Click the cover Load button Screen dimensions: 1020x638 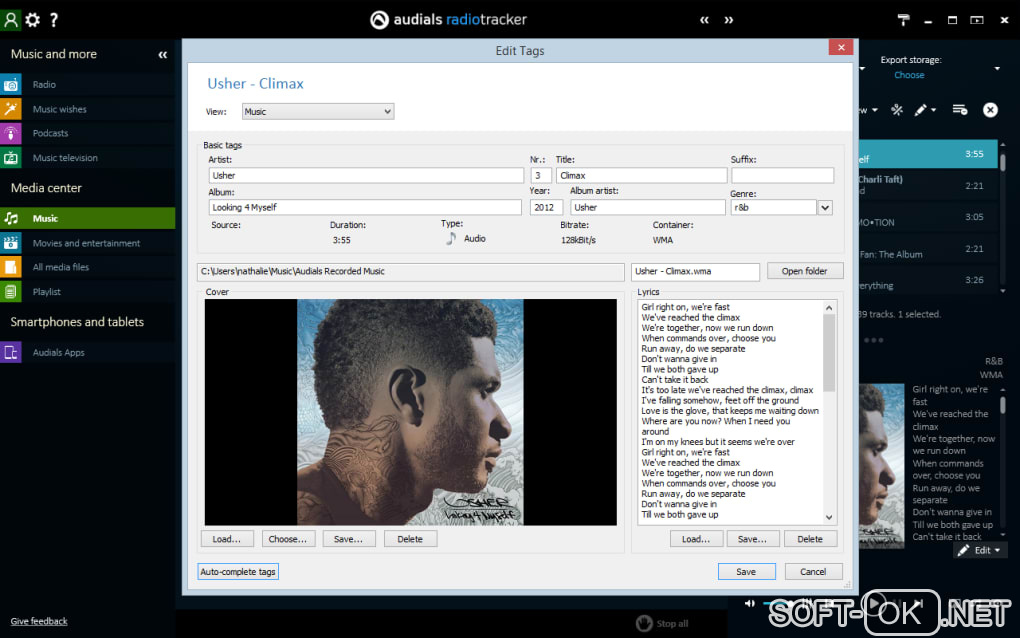pyautogui.click(x=226, y=539)
